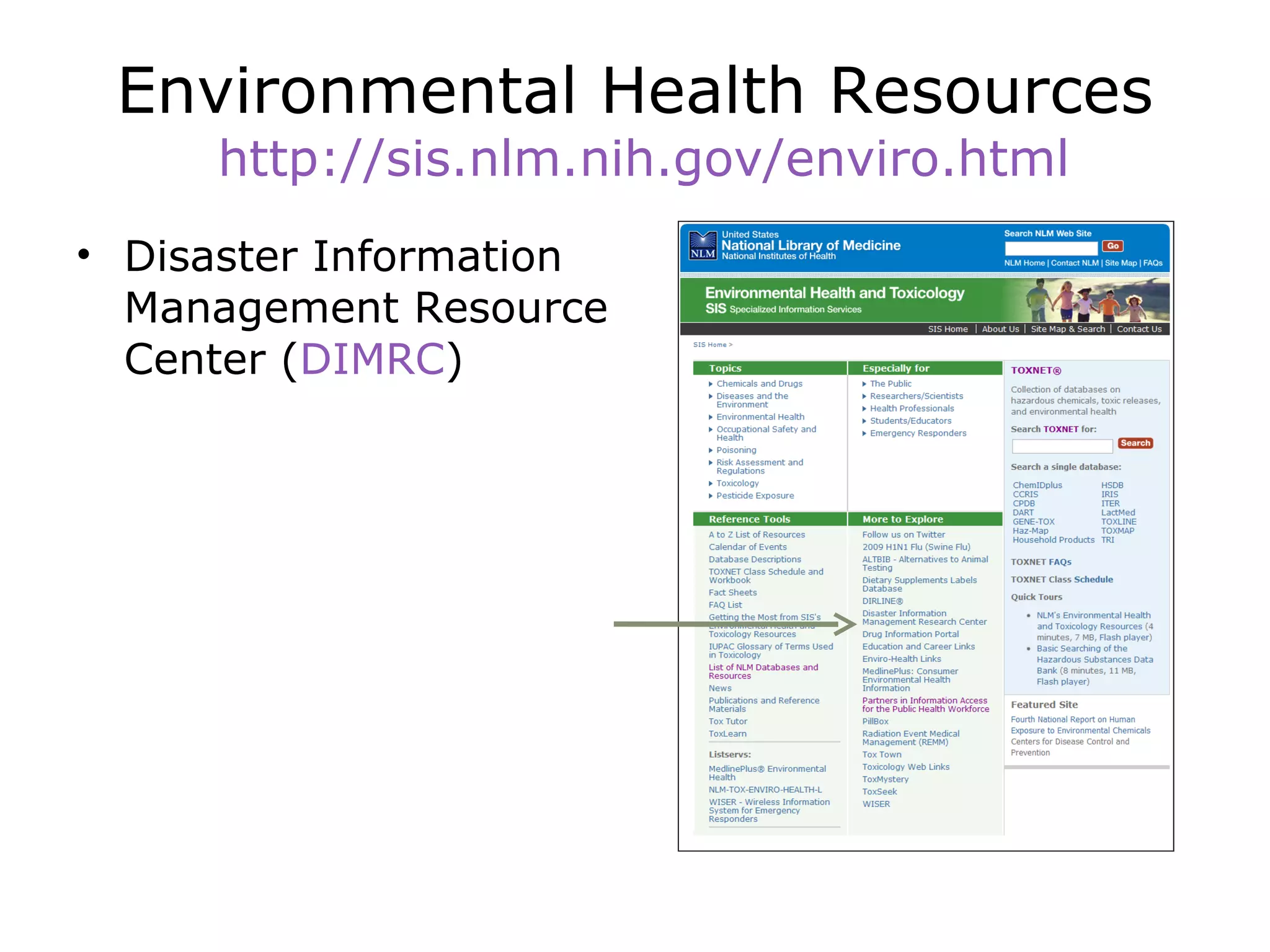Open the ChemIDplus database link
The image size is (1270, 952).
(1037, 485)
